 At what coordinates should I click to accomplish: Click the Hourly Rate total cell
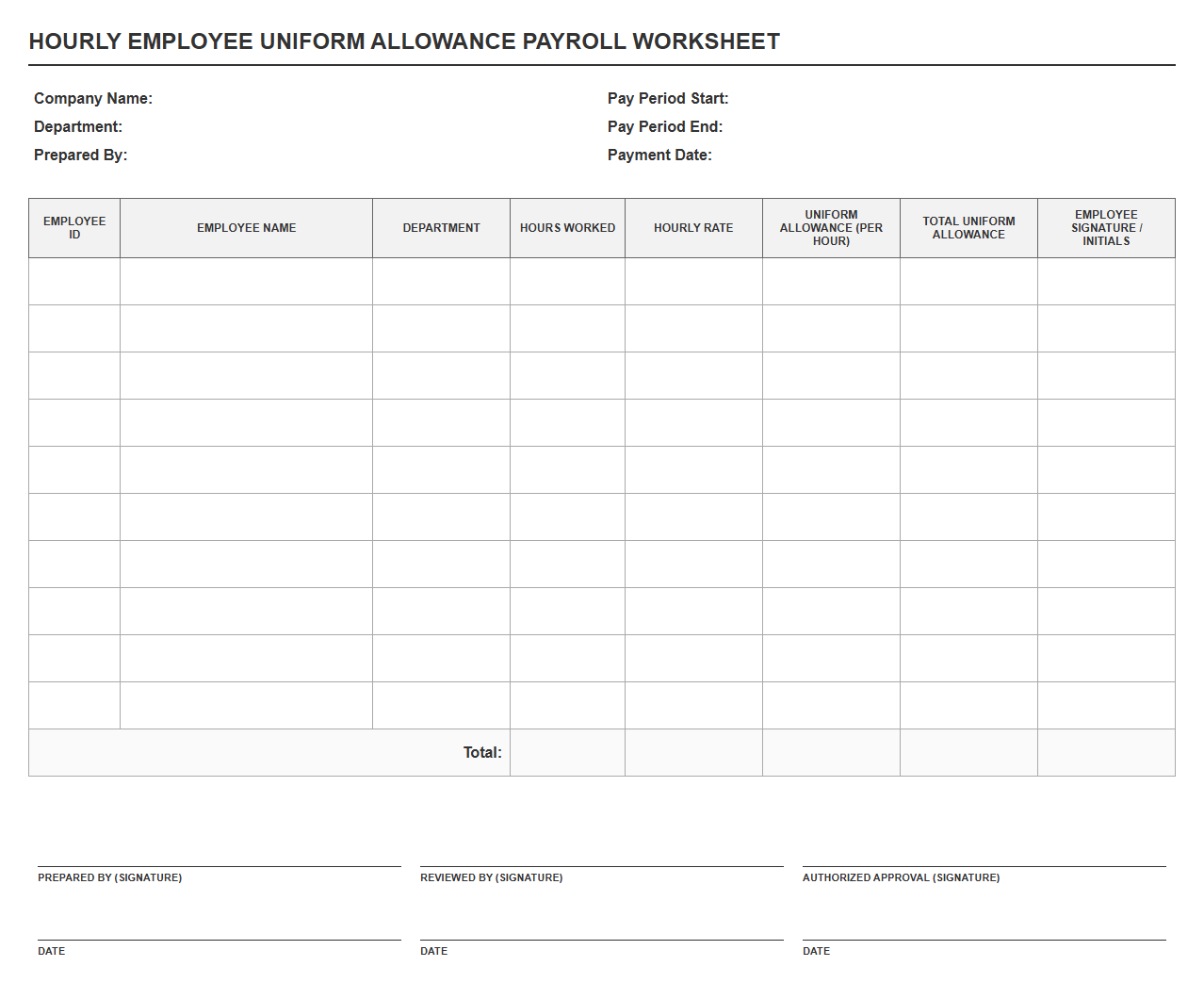[693, 753]
